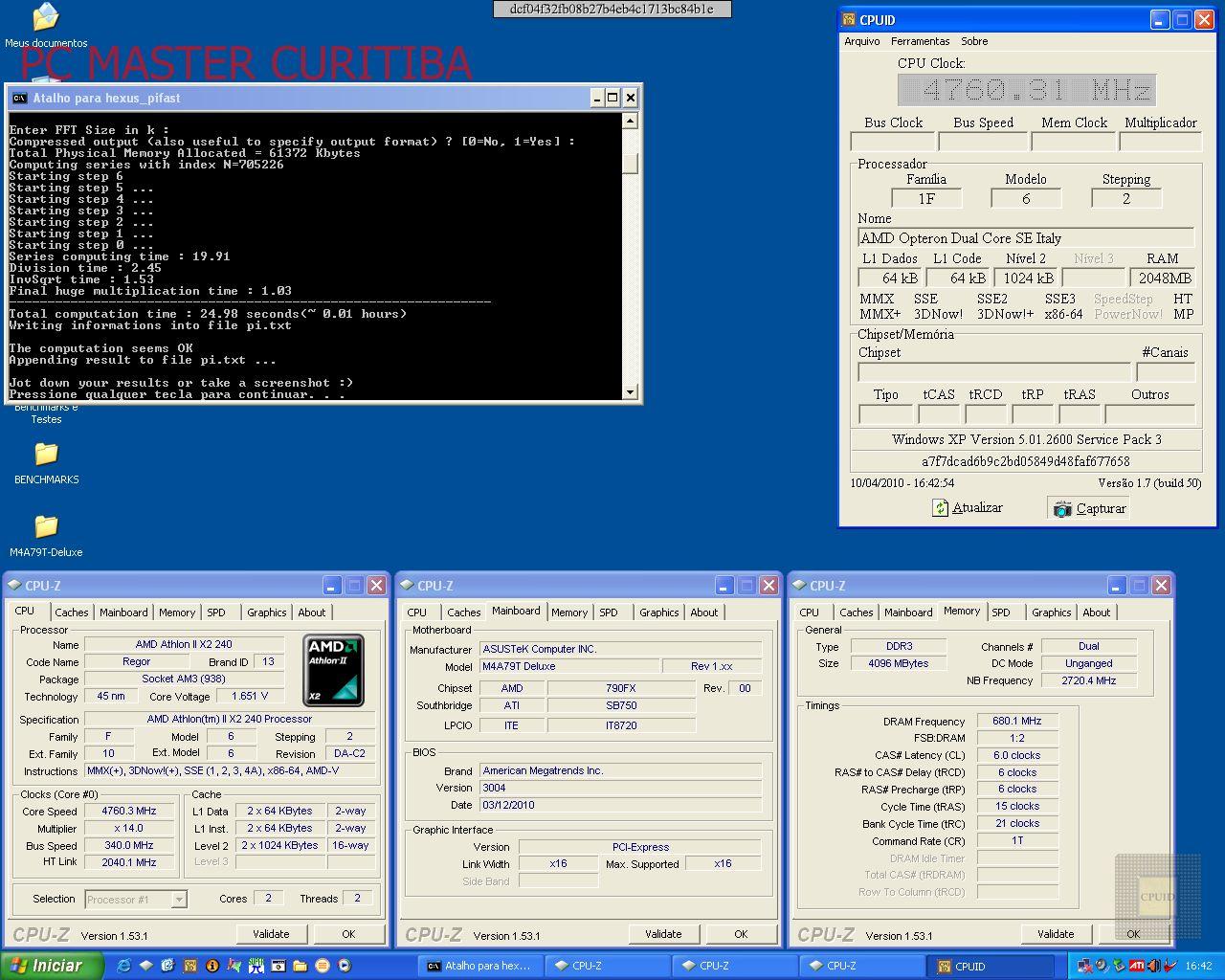Open the Sobre menu in CPUID
Image resolution: width=1225 pixels, height=980 pixels.
click(x=974, y=41)
